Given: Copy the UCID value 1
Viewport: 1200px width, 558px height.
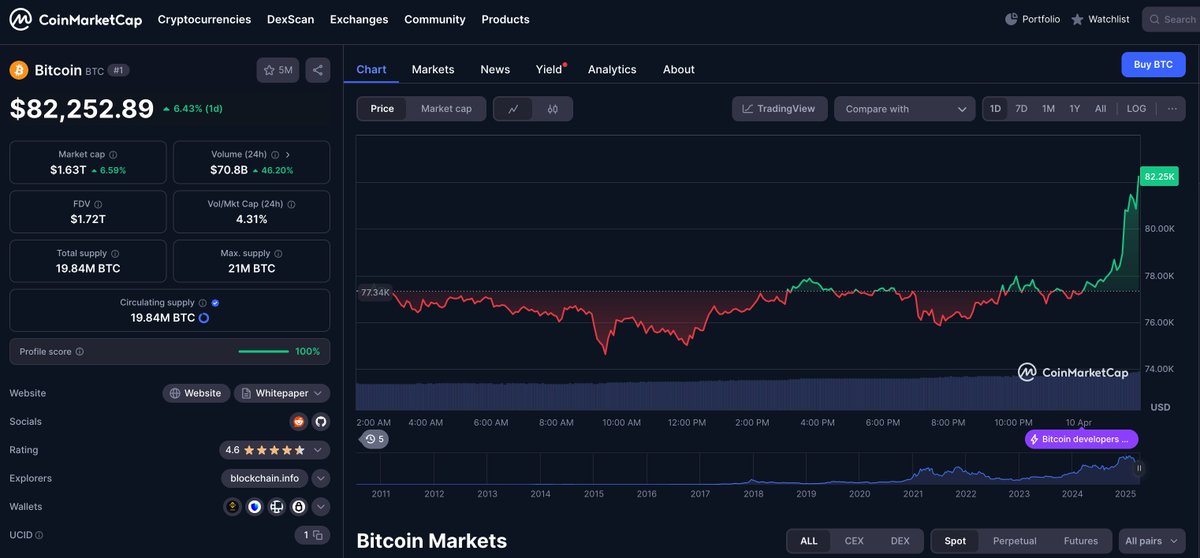Looking at the screenshot, I should tap(318, 536).
